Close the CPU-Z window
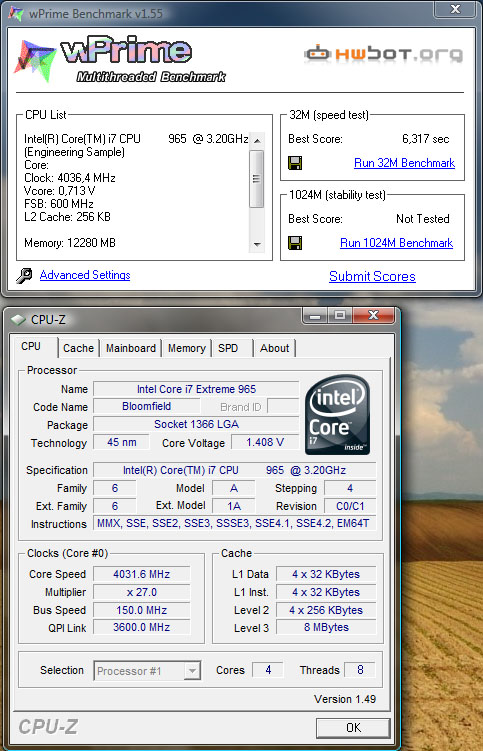This screenshot has width=483, height=751. click(x=373, y=316)
